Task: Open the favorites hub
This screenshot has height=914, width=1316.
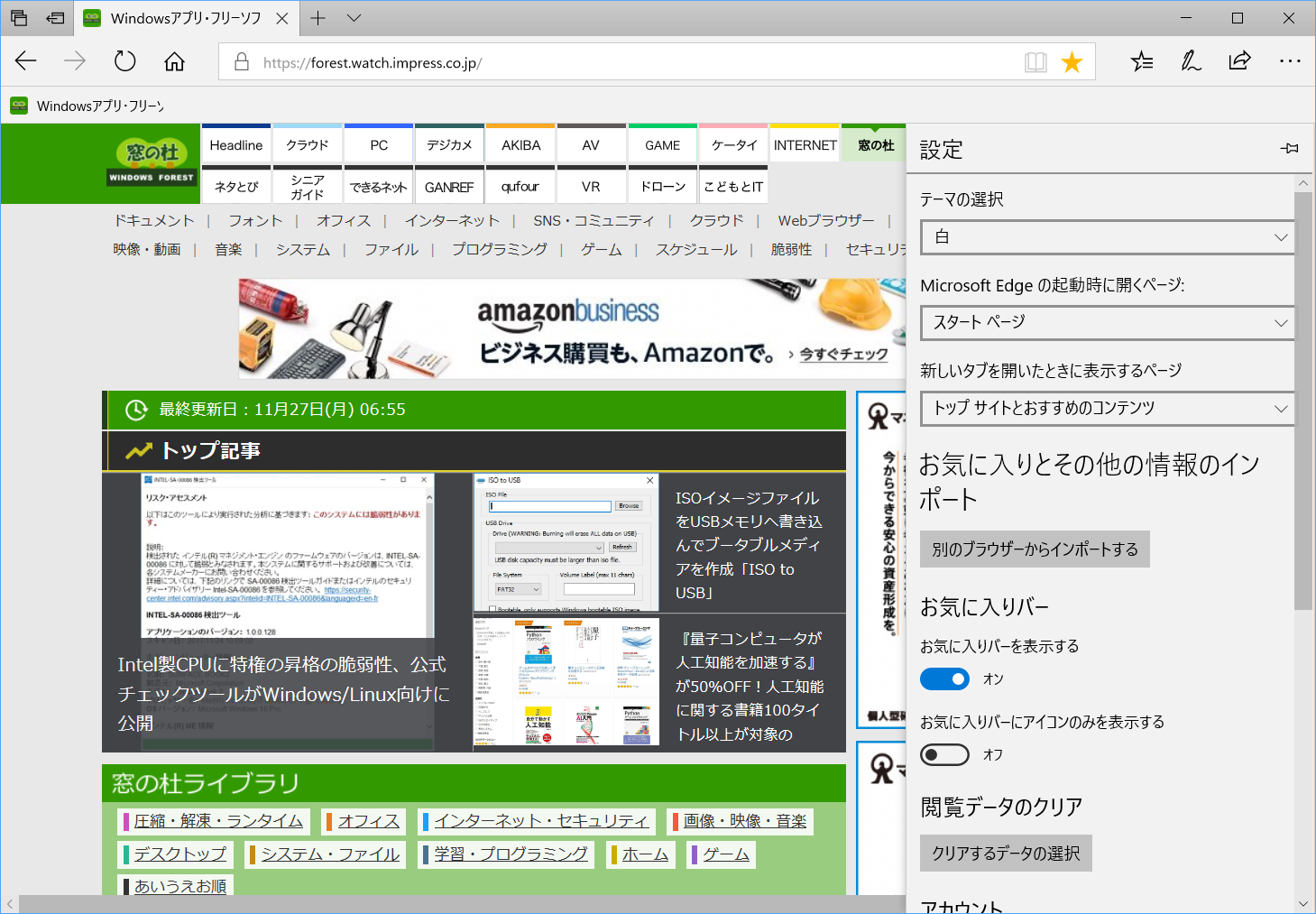Action: (1142, 61)
